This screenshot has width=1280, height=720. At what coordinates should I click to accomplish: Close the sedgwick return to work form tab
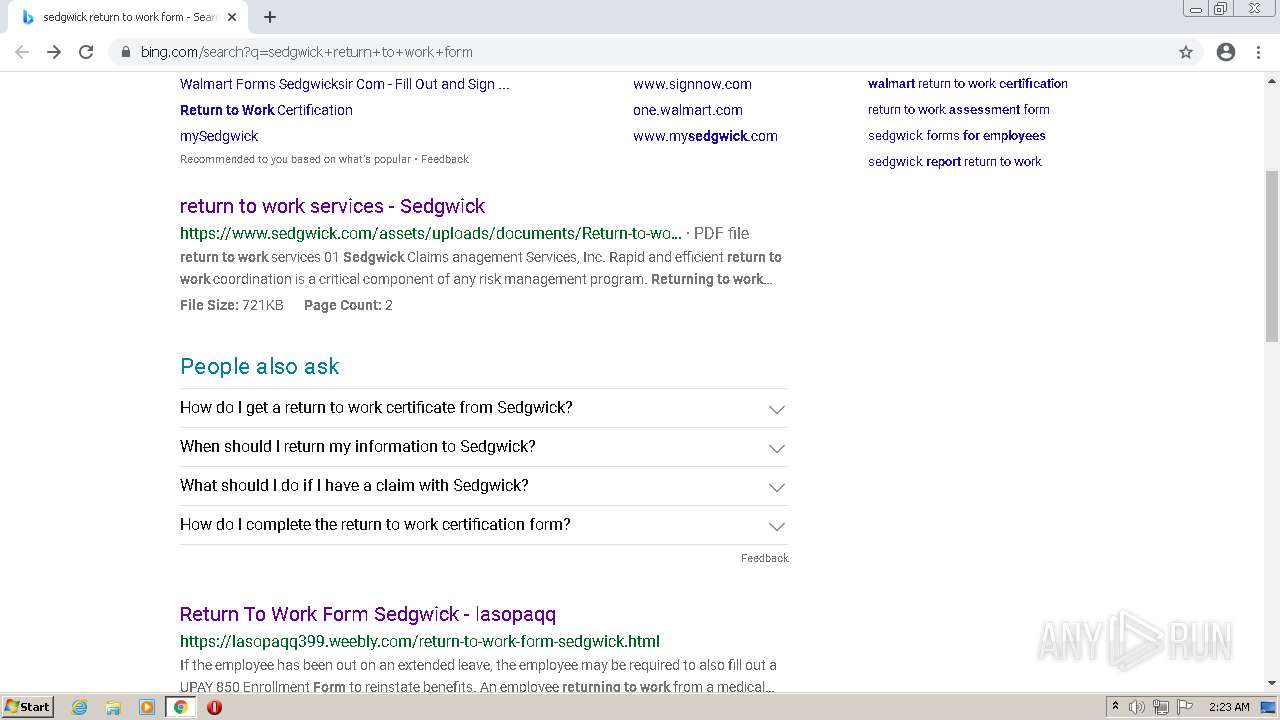[232, 17]
